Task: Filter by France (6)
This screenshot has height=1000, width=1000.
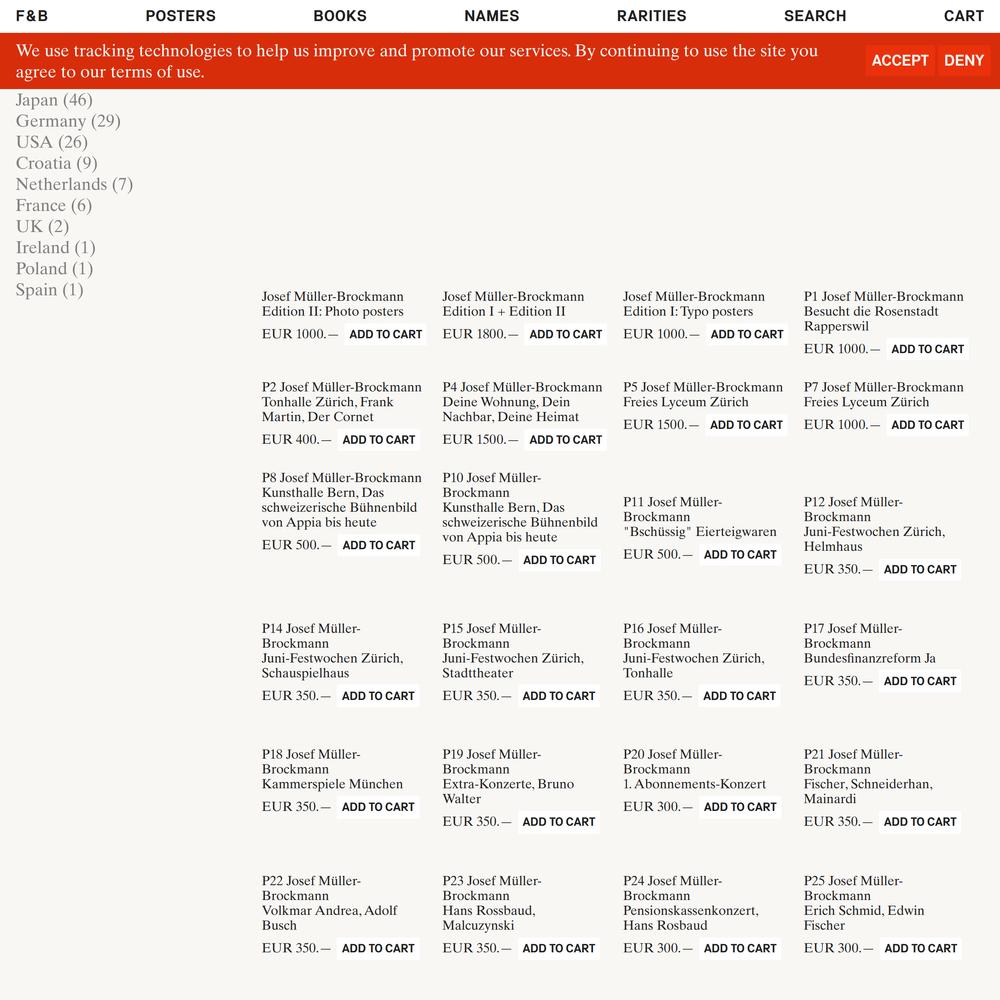Action: (x=54, y=205)
